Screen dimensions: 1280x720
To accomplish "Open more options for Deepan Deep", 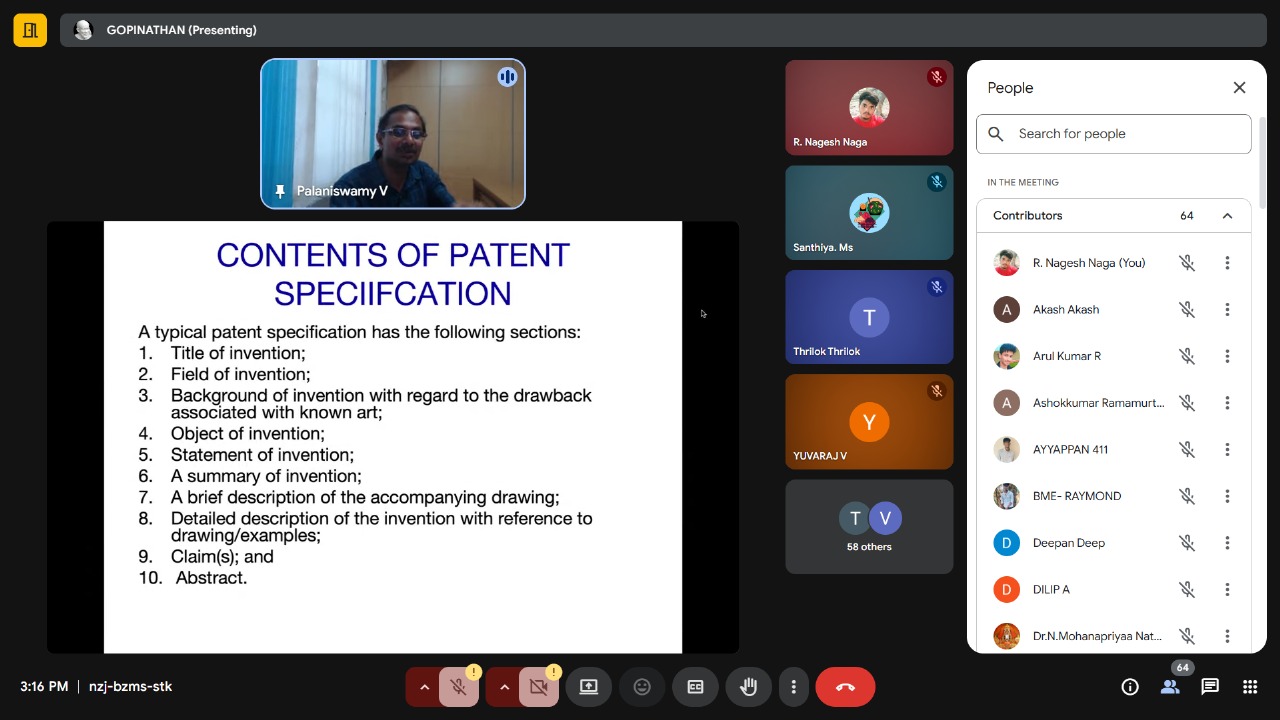I will click(x=1227, y=543).
